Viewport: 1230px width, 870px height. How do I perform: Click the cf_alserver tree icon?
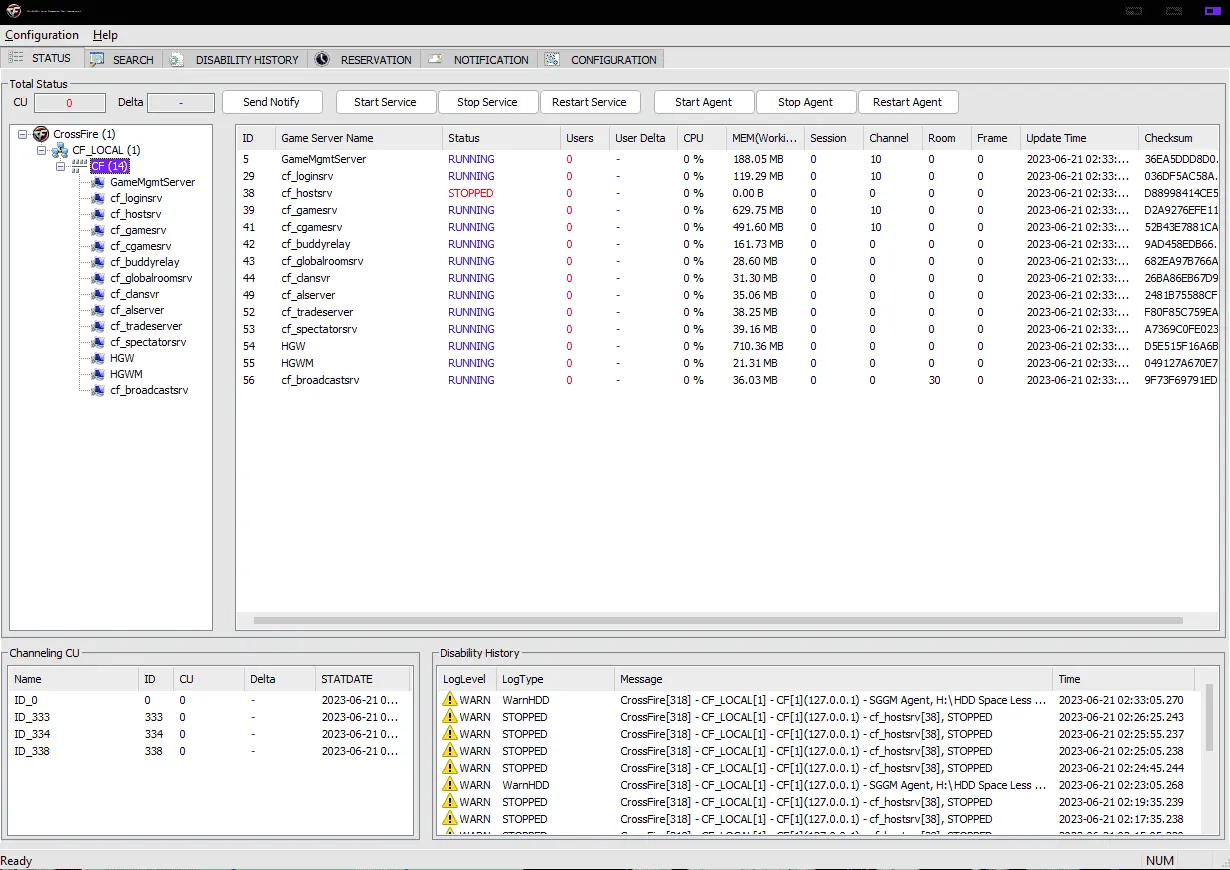point(98,310)
